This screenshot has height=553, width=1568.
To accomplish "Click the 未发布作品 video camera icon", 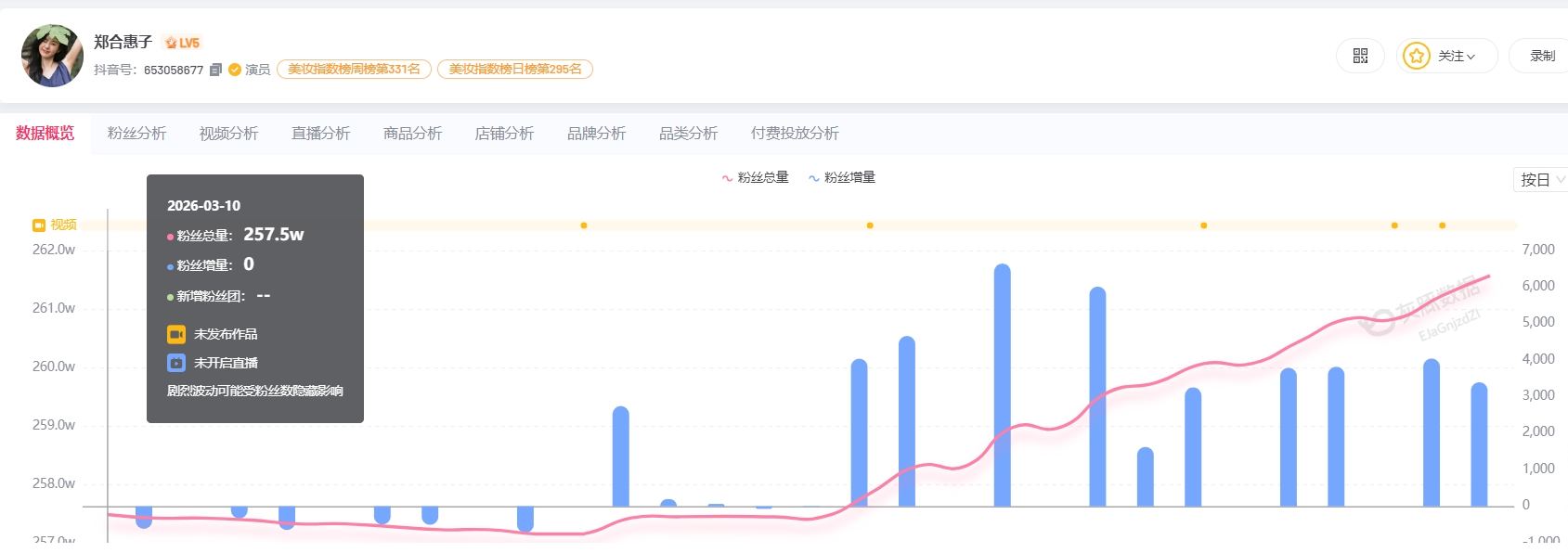I will (x=176, y=334).
